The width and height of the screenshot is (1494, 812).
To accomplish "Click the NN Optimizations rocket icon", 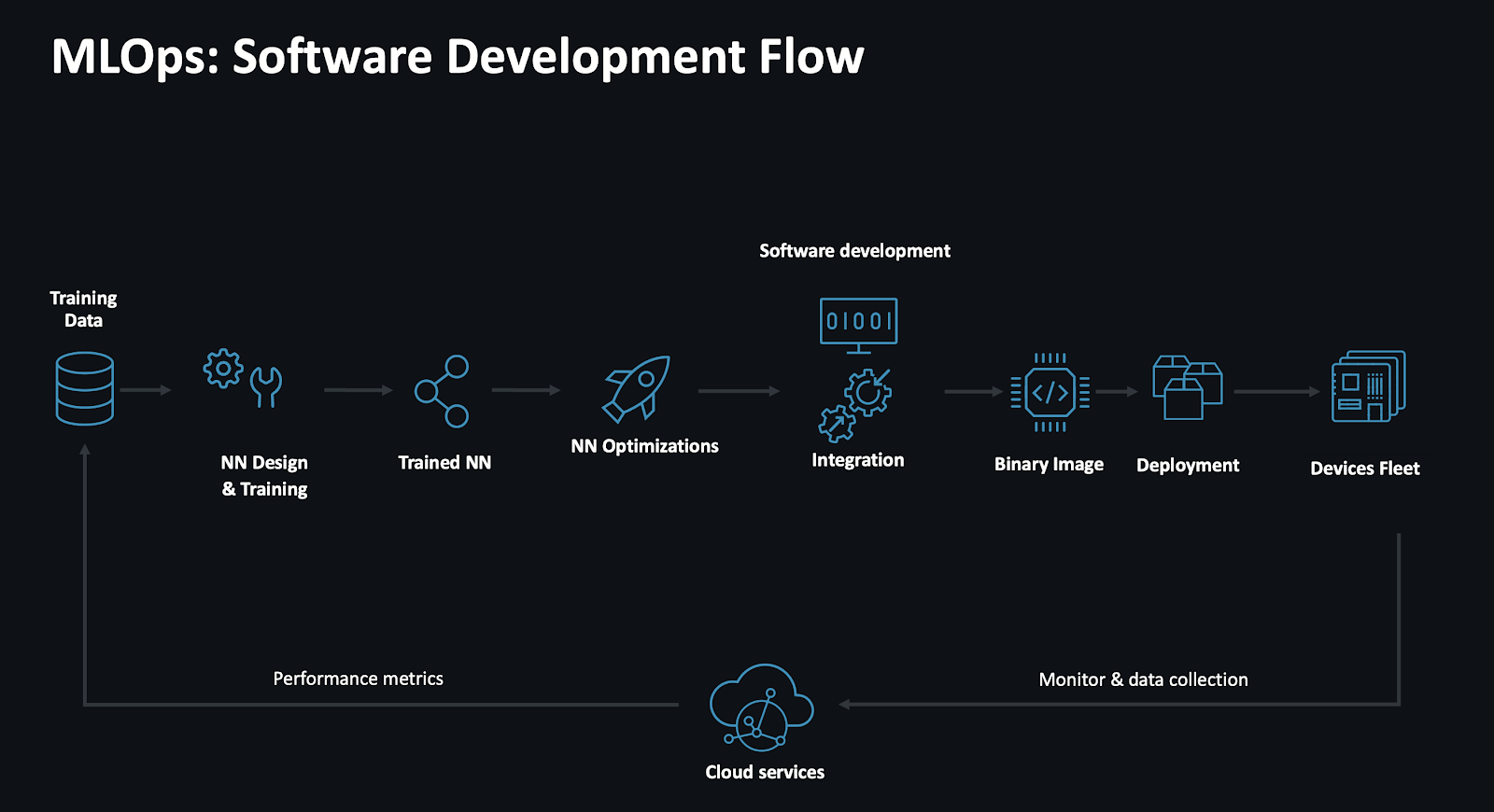I will pyautogui.click(x=637, y=388).
